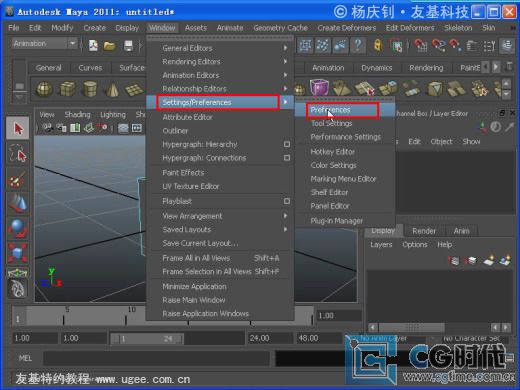The width and height of the screenshot is (520, 390).
Task: Click the padlock lock selection icon
Action: click(x=378, y=45)
